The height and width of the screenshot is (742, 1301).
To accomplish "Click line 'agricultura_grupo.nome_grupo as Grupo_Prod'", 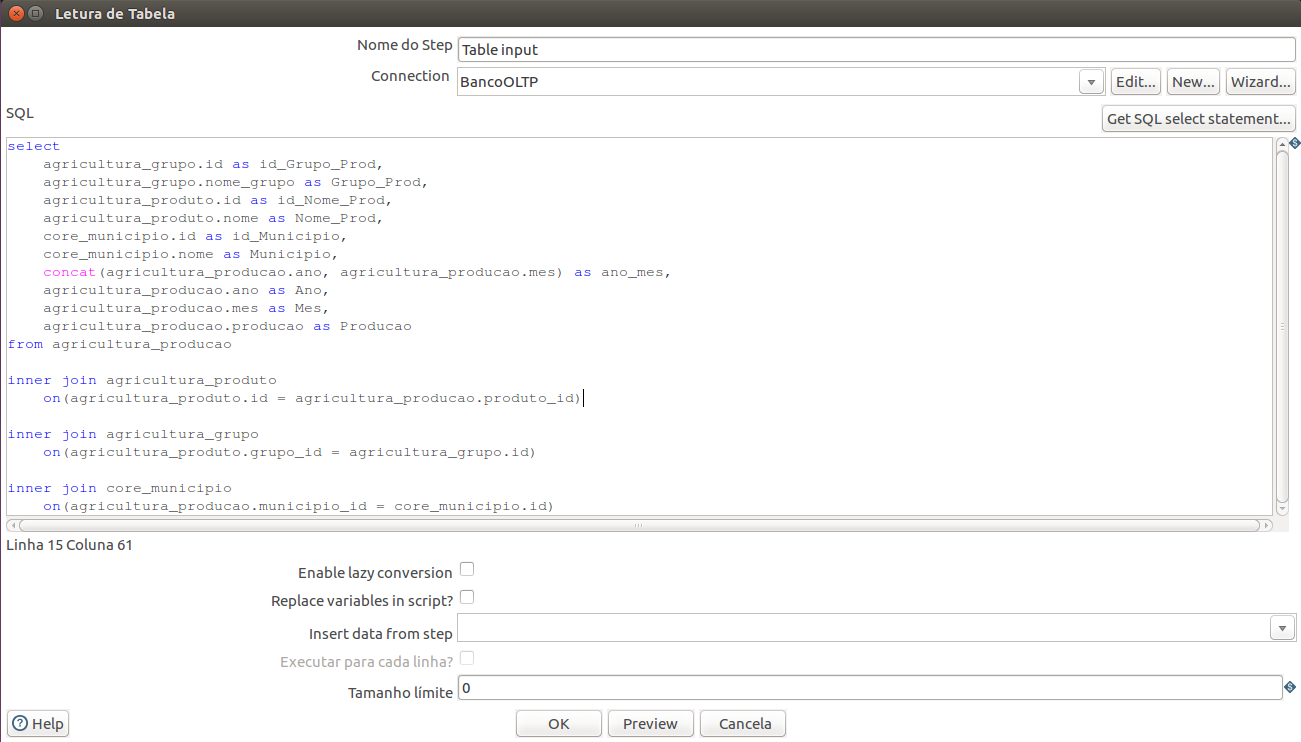I will click(235, 182).
